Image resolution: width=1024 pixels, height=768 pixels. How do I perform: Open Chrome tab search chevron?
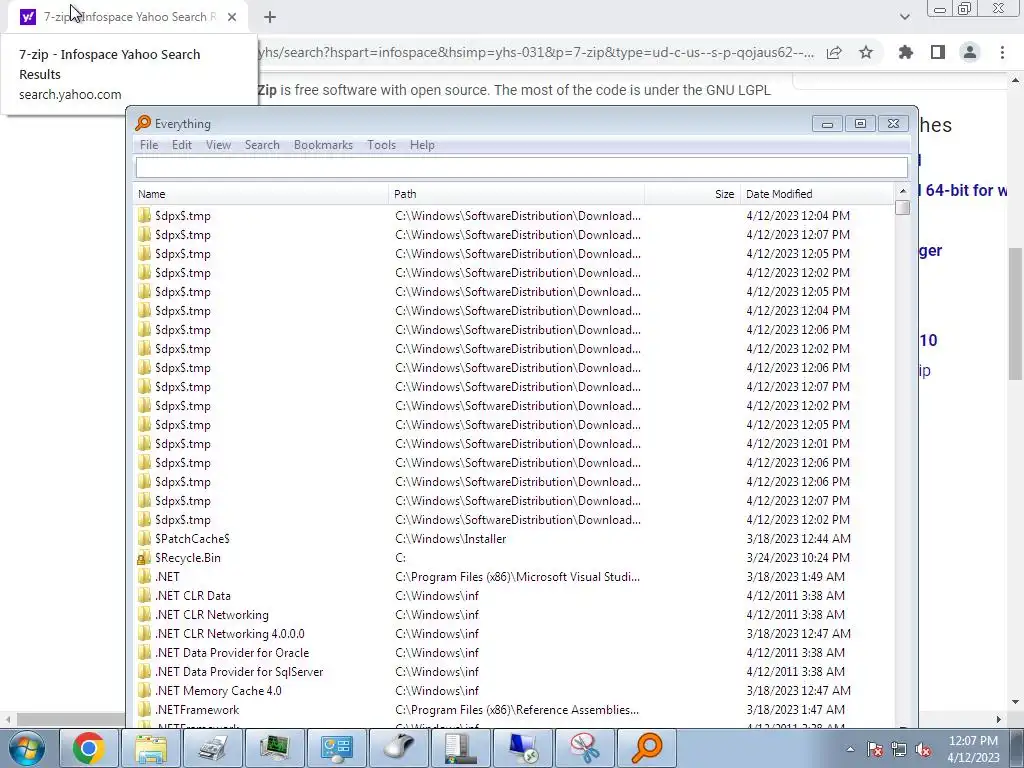pos(904,17)
